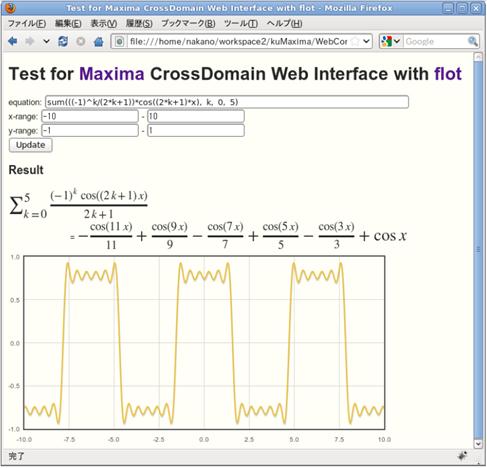Open the ヘルプ(H) menu
The width and height of the screenshot is (487, 468).
pyautogui.click(x=284, y=24)
